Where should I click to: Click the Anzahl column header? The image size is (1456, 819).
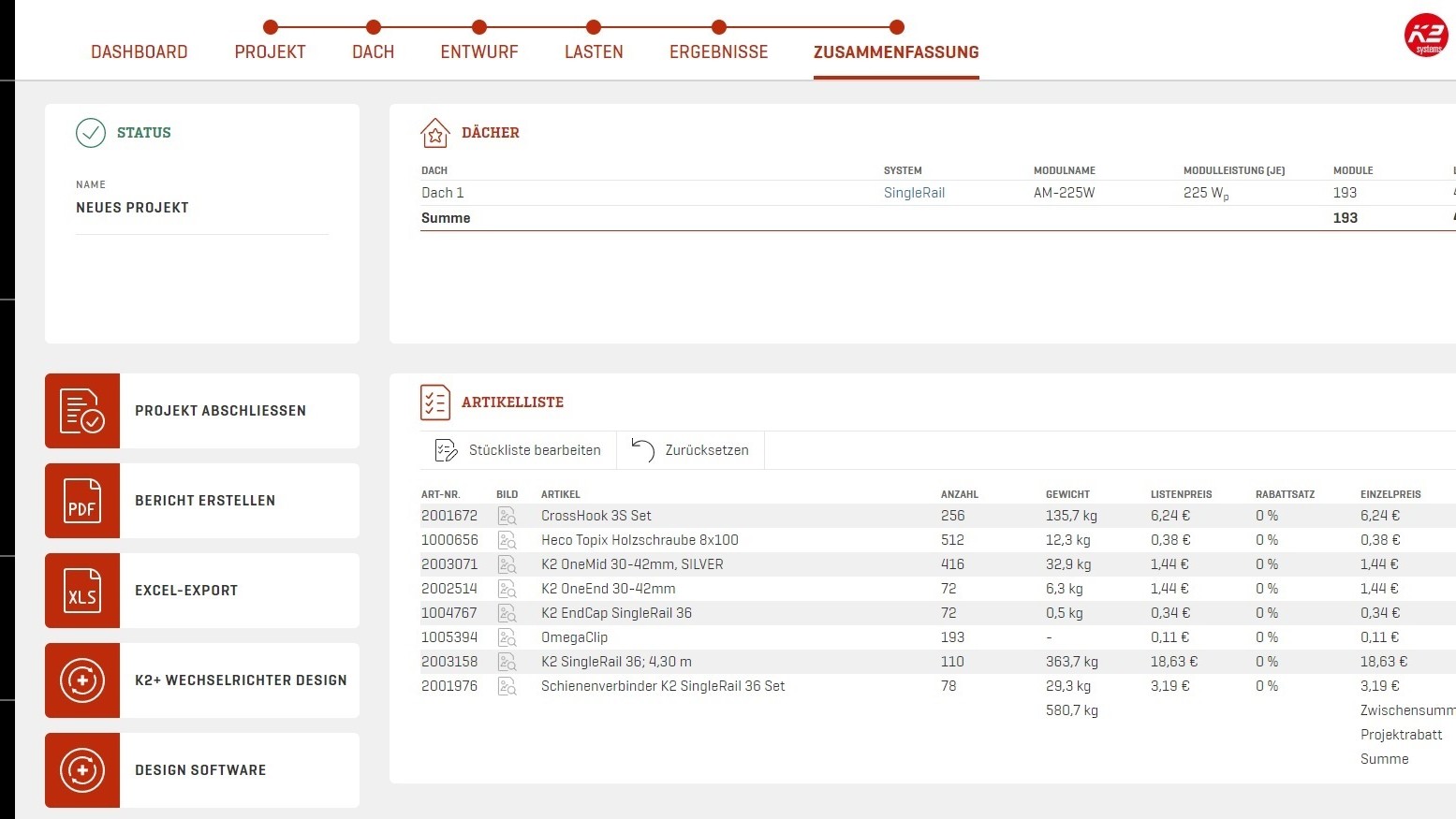[x=960, y=494]
